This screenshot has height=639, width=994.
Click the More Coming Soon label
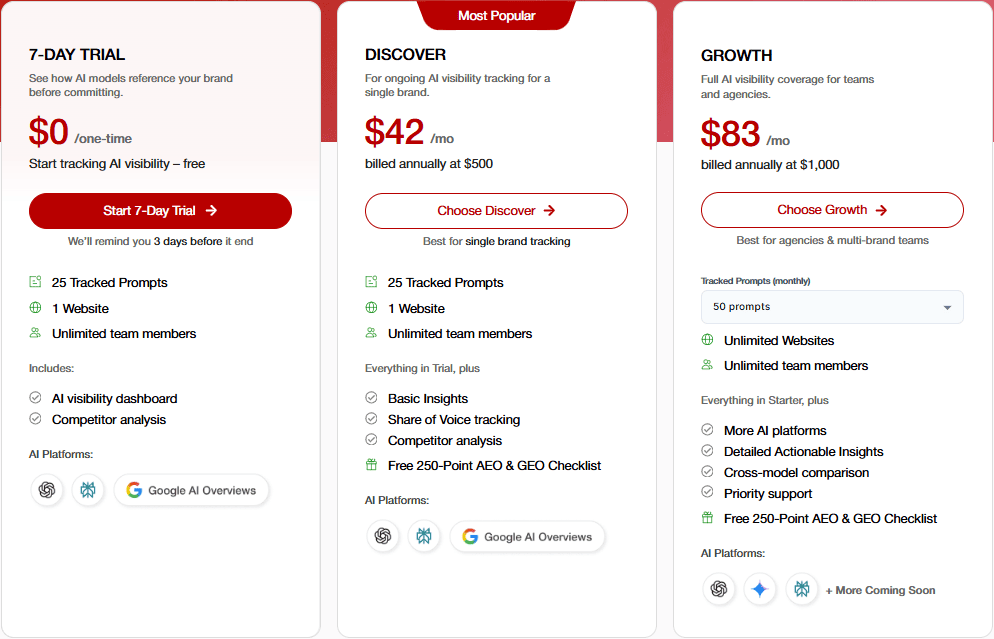coord(881,590)
